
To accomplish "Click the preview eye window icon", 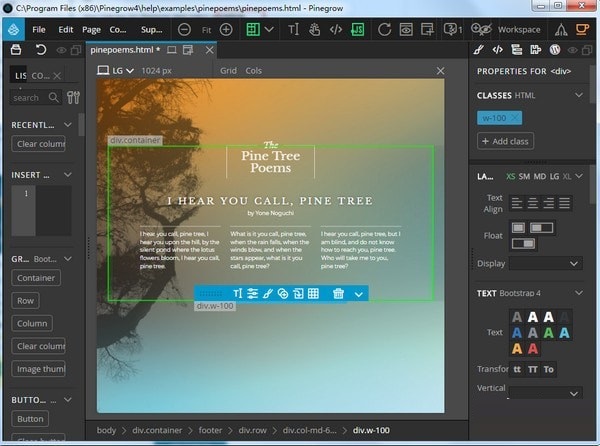I will (406, 29).
